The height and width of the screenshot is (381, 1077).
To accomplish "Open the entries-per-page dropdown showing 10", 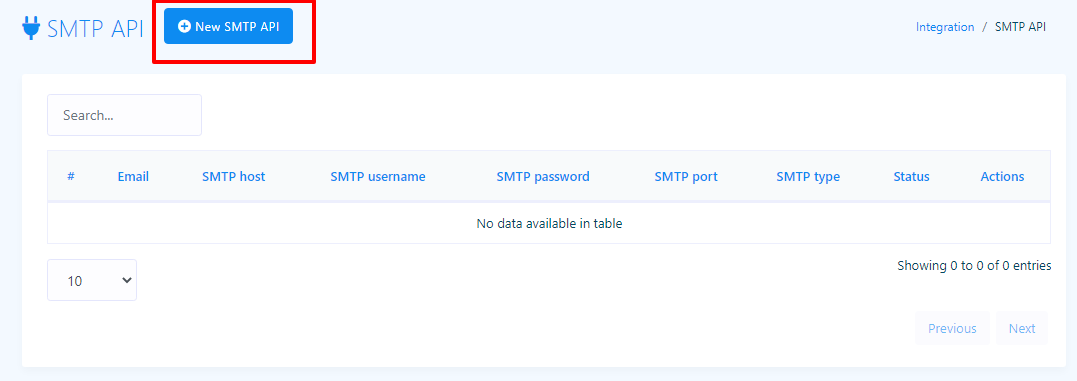I will (x=92, y=280).
